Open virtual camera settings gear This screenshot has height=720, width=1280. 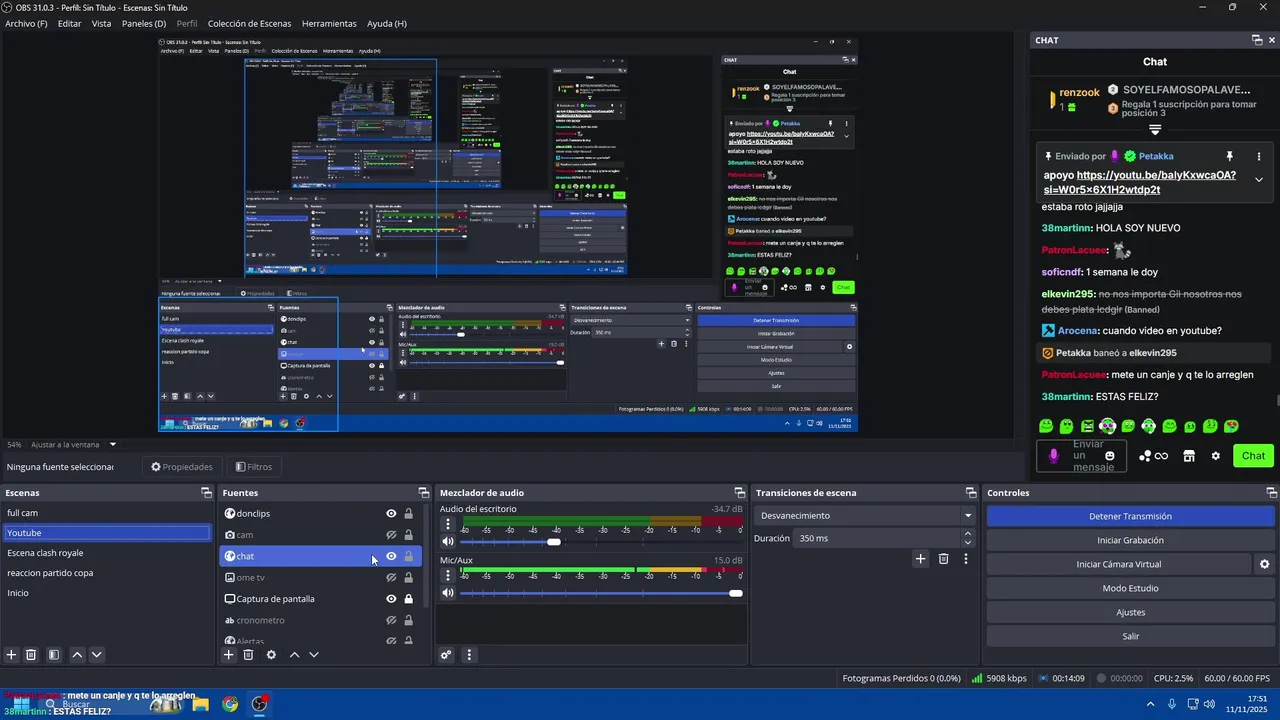[x=1265, y=564]
